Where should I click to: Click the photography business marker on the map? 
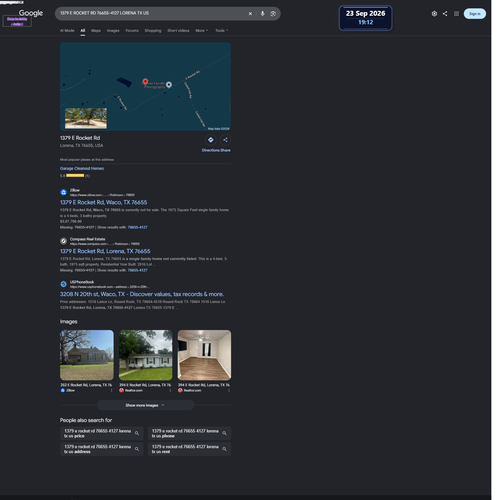(x=169, y=85)
